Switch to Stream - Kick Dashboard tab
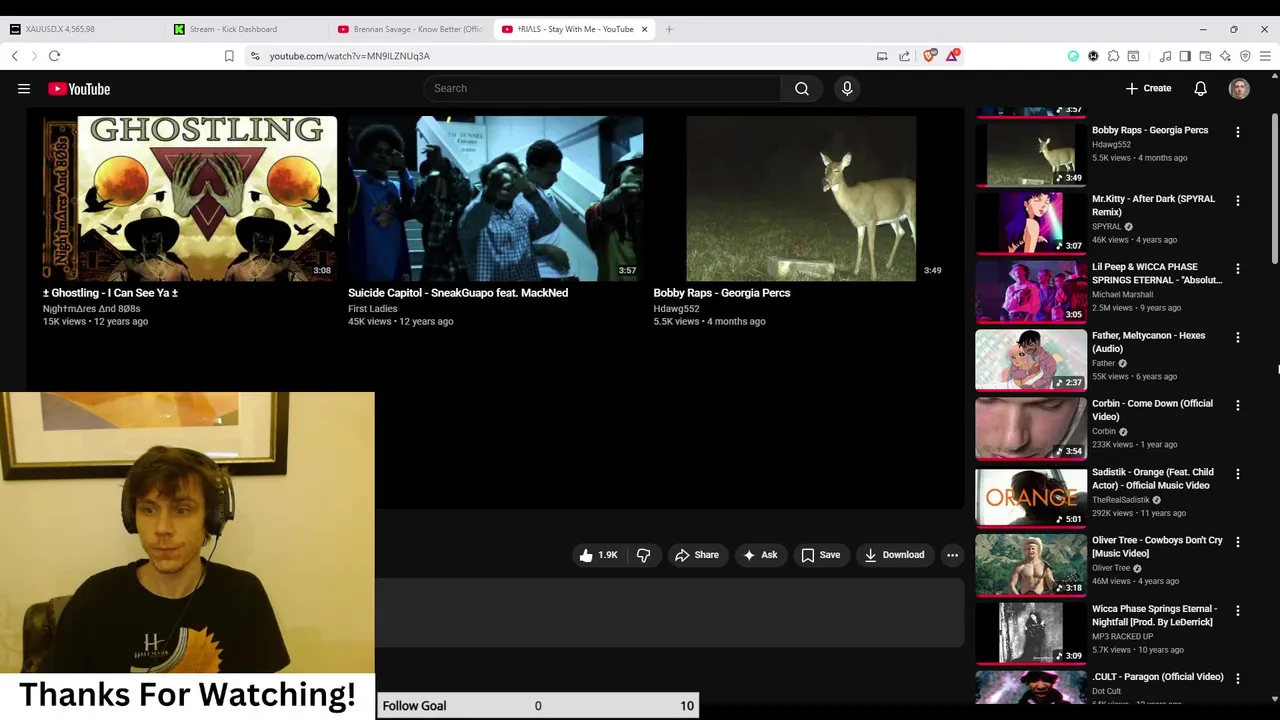 (245, 29)
